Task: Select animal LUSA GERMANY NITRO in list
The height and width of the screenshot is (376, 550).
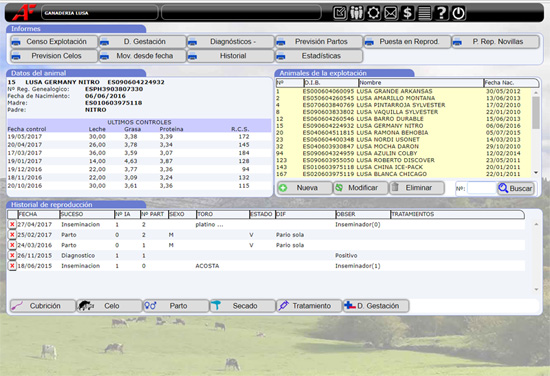Action: click(x=404, y=126)
